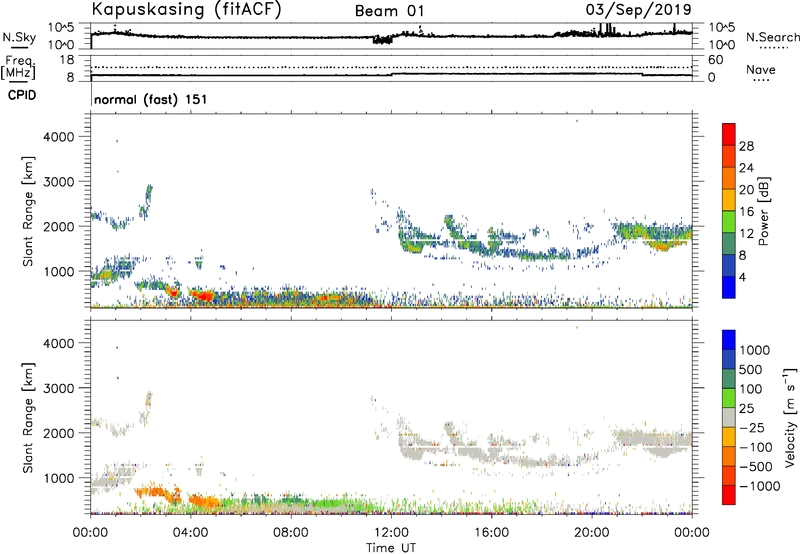Click Slant Range label of velocity panel
This screenshot has width=800, height=554.
28,418
